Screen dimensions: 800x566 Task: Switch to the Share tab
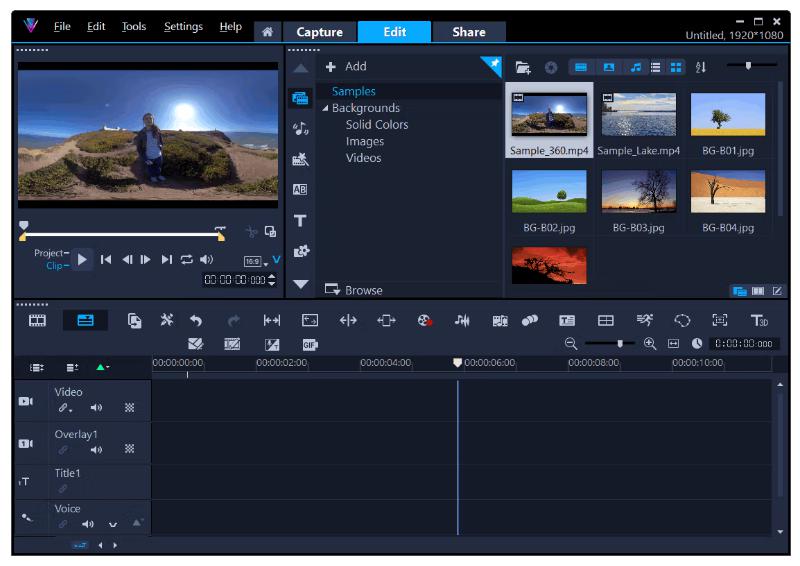point(468,32)
